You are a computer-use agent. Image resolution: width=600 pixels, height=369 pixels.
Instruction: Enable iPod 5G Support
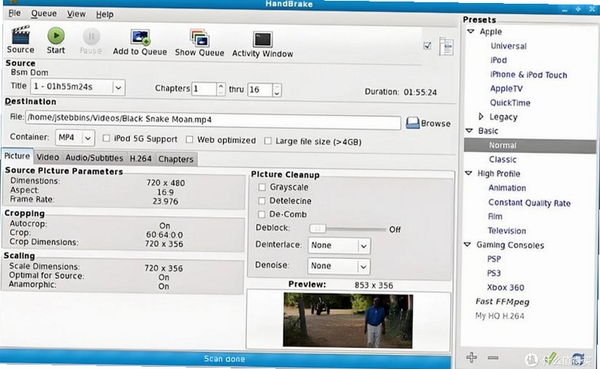click(106, 138)
